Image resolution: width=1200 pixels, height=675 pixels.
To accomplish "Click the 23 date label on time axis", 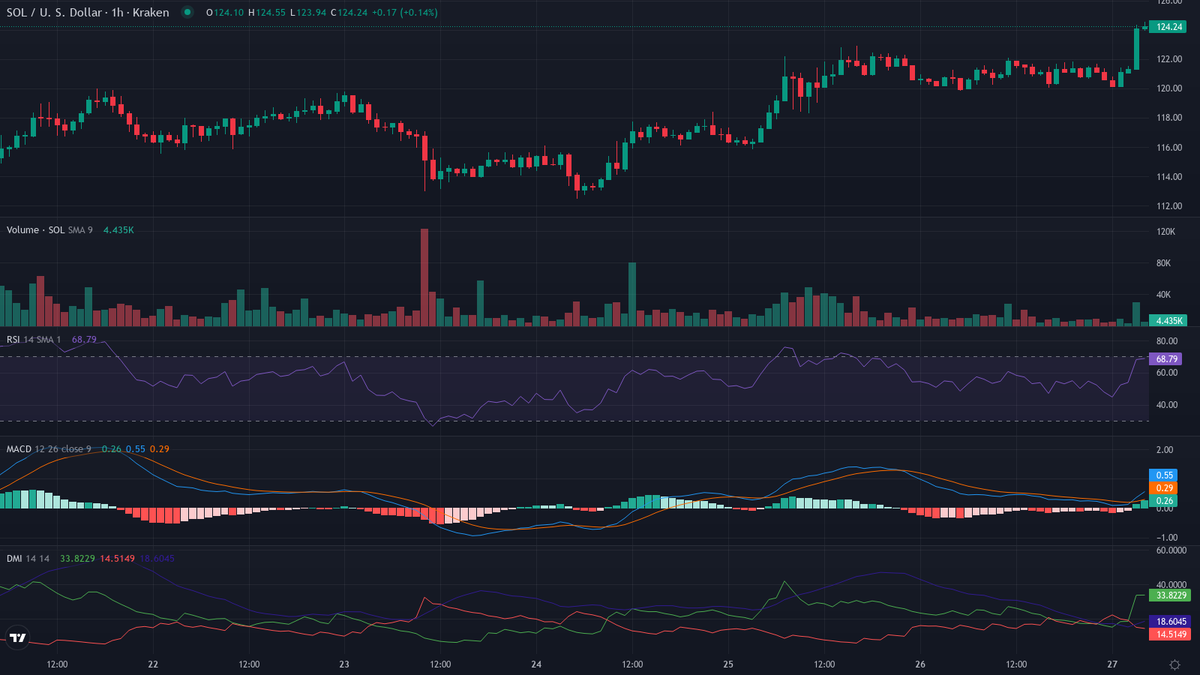I will (x=344, y=663).
